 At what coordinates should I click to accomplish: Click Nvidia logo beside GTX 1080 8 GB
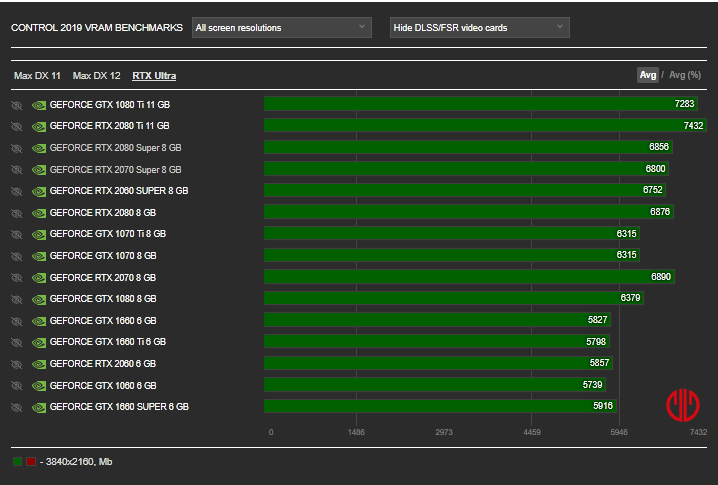39,300
